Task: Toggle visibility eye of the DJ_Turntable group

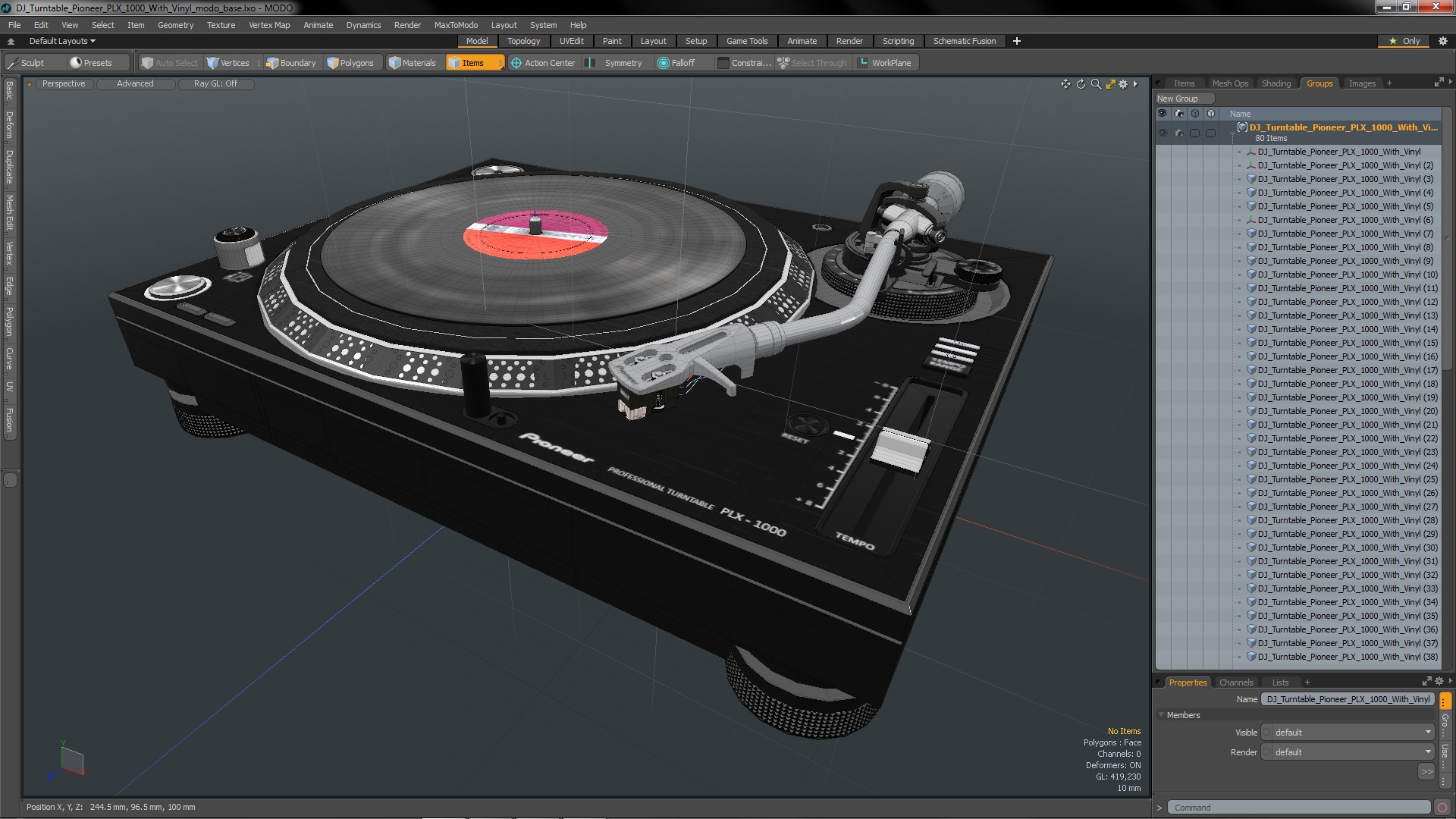Action: coord(1163,133)
